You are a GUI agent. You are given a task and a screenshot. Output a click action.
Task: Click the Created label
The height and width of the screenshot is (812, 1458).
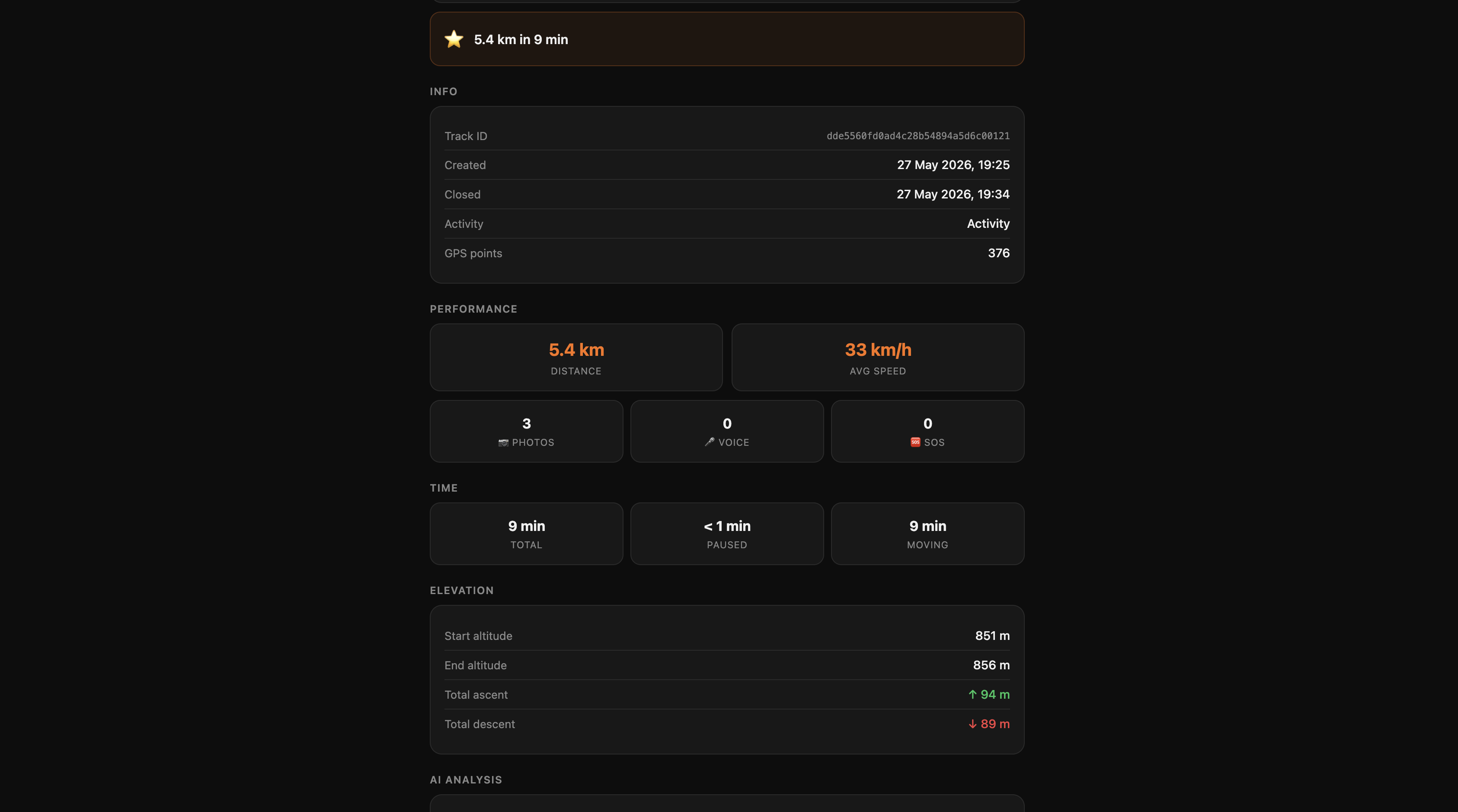465,165
